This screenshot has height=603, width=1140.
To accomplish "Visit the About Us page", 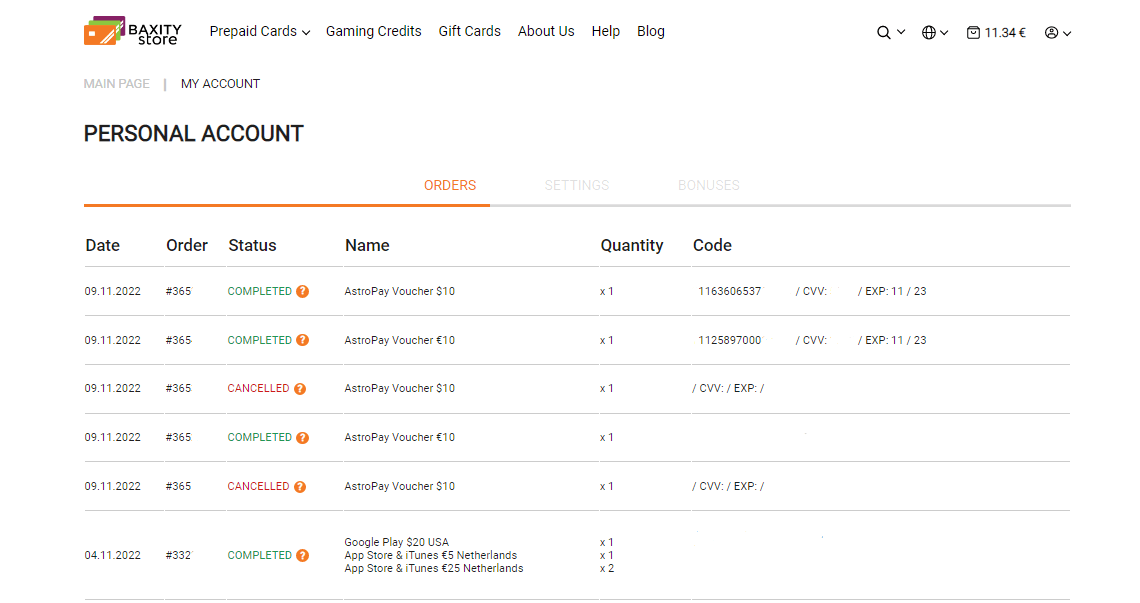I will (x=546, y=31).
